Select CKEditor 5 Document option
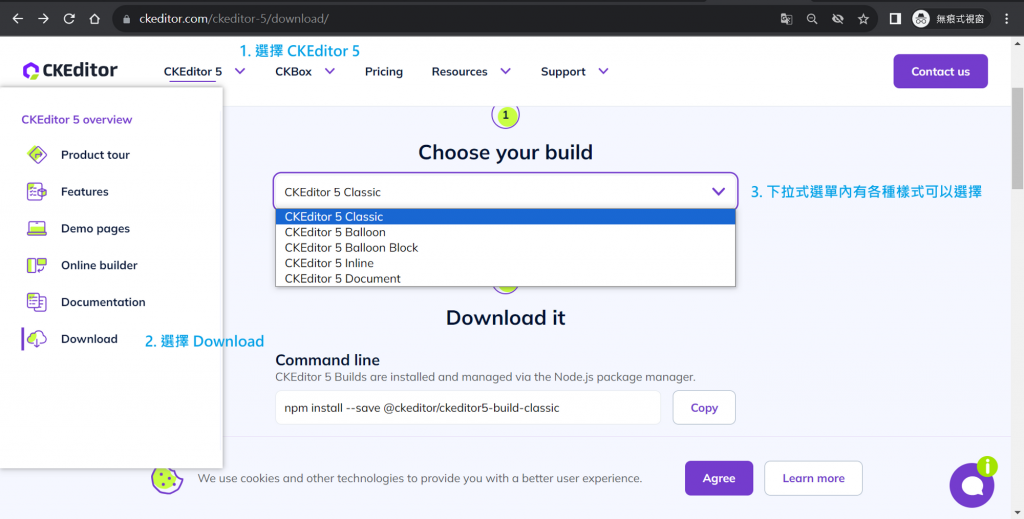Image resolution: width=1024 pixels, height=519 pixels. (x=505, y=279)
